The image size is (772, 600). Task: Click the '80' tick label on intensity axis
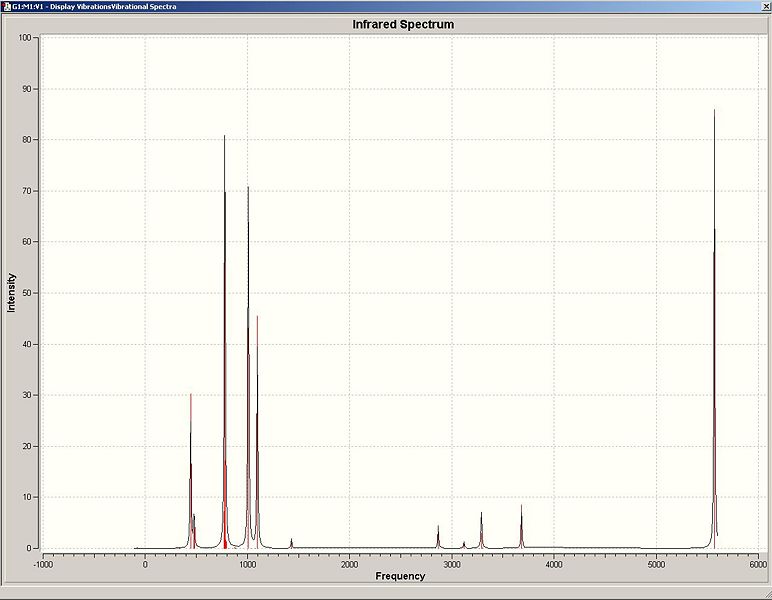coord(27,140)
